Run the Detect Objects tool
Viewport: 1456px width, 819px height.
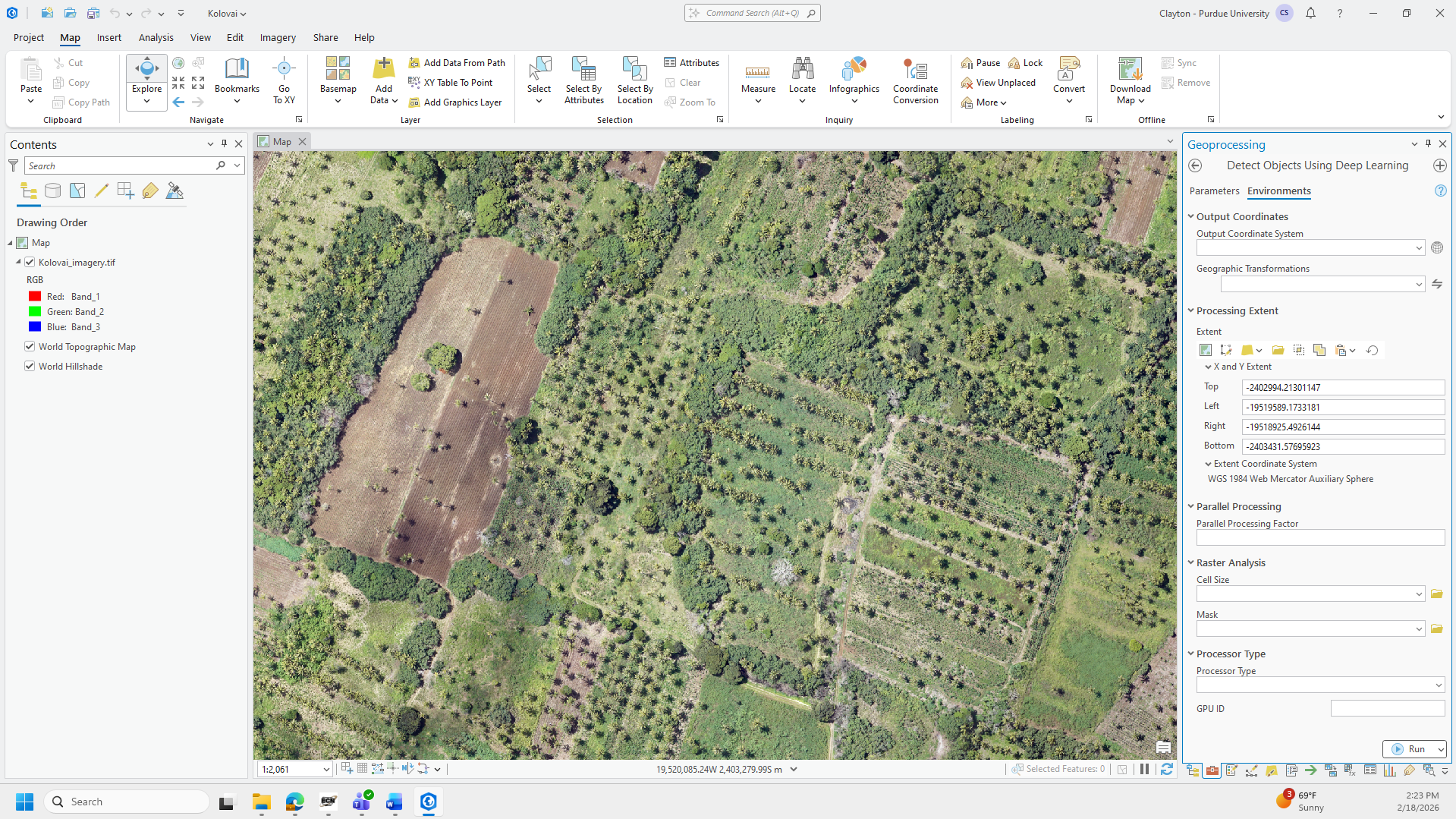tap(1408, 749)
